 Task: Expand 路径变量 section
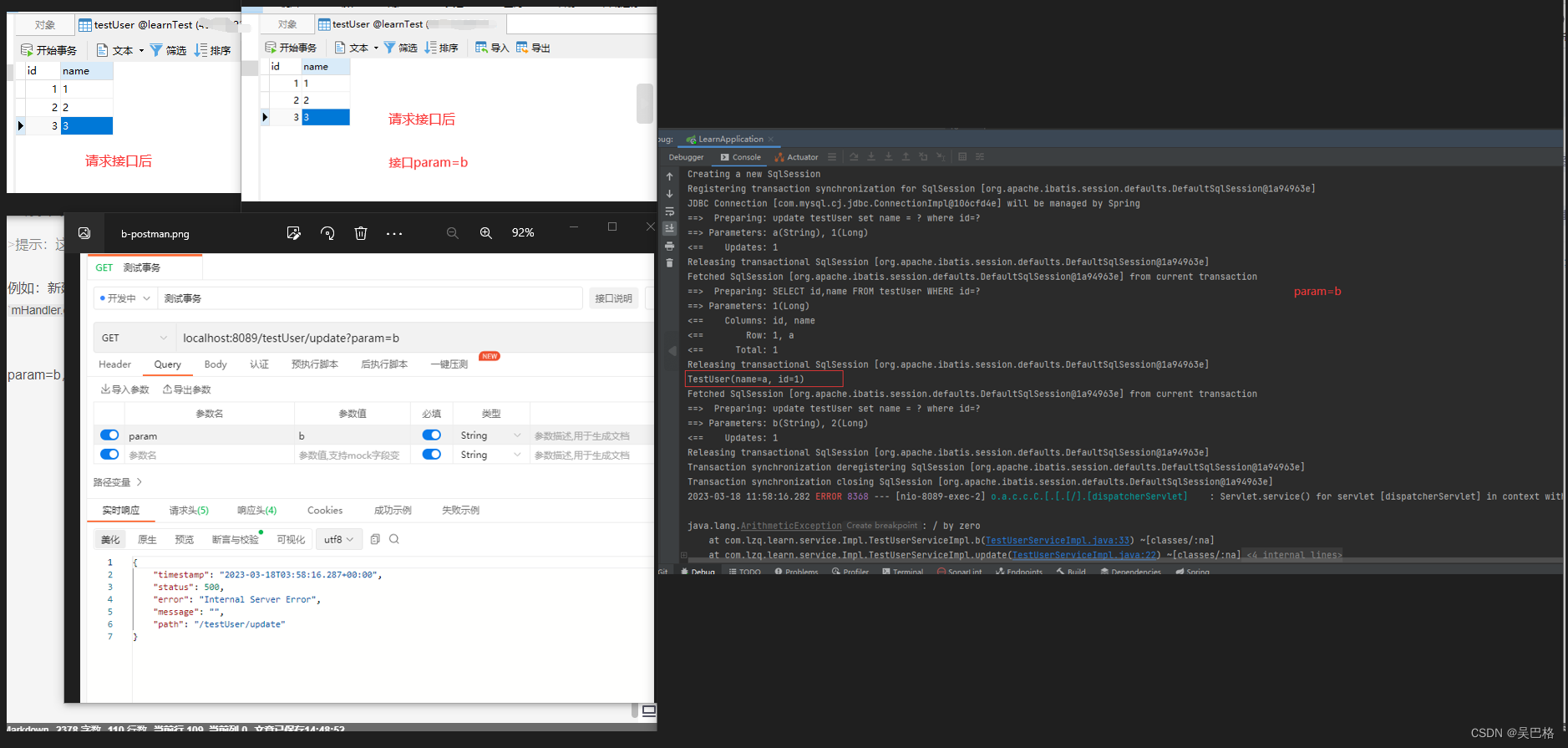(x=118, y=482)
